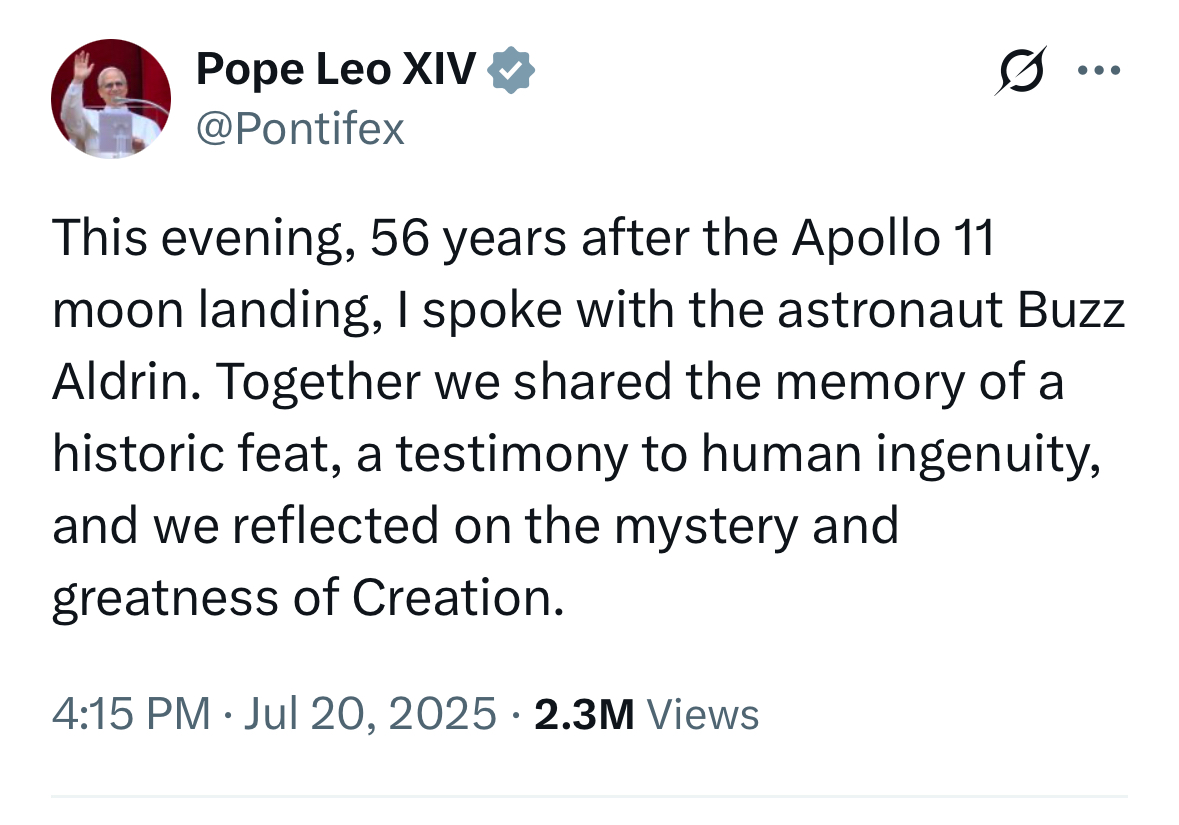
Task: Open Pope Leo XIV's profile picture
Action: (x=111, y=99)
